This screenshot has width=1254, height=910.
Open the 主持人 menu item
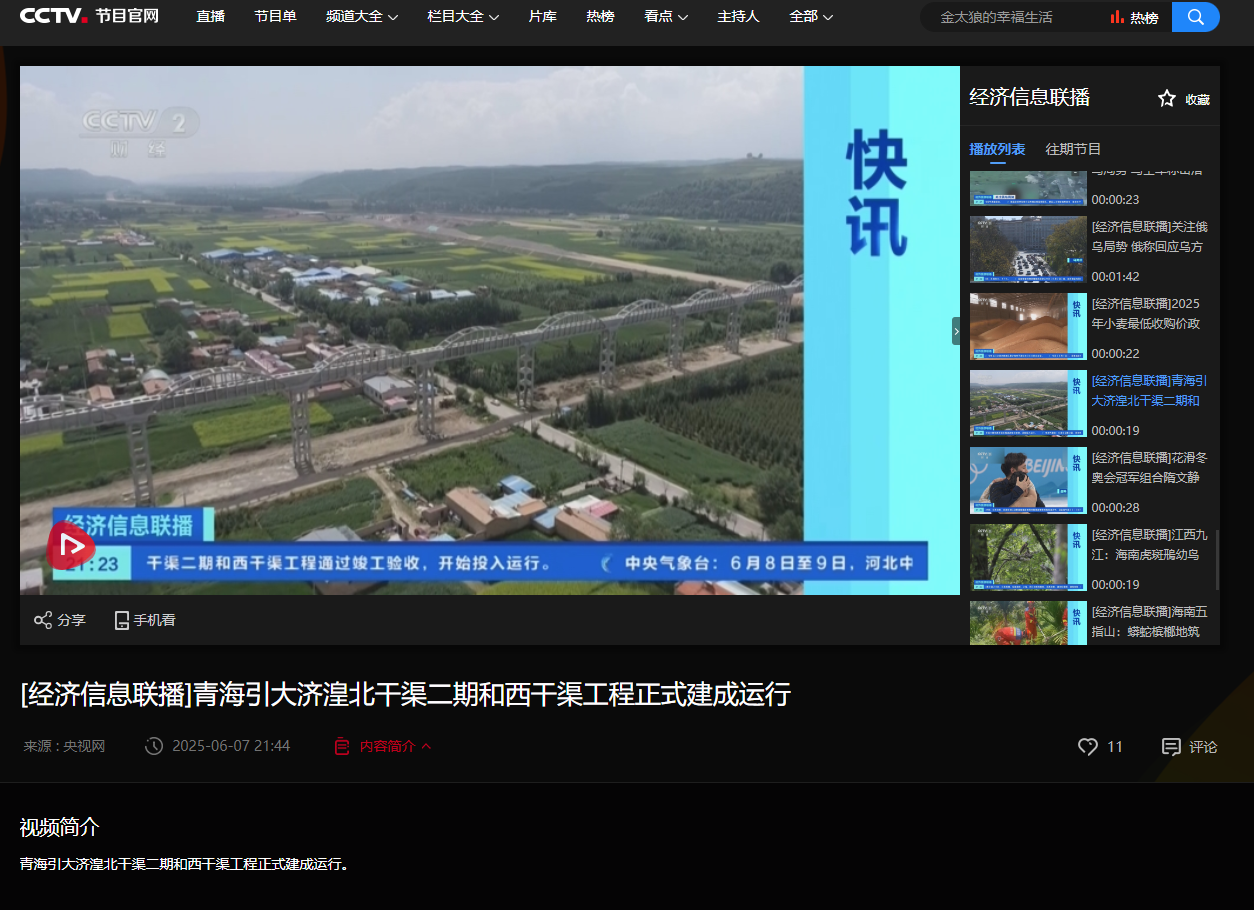738,16
